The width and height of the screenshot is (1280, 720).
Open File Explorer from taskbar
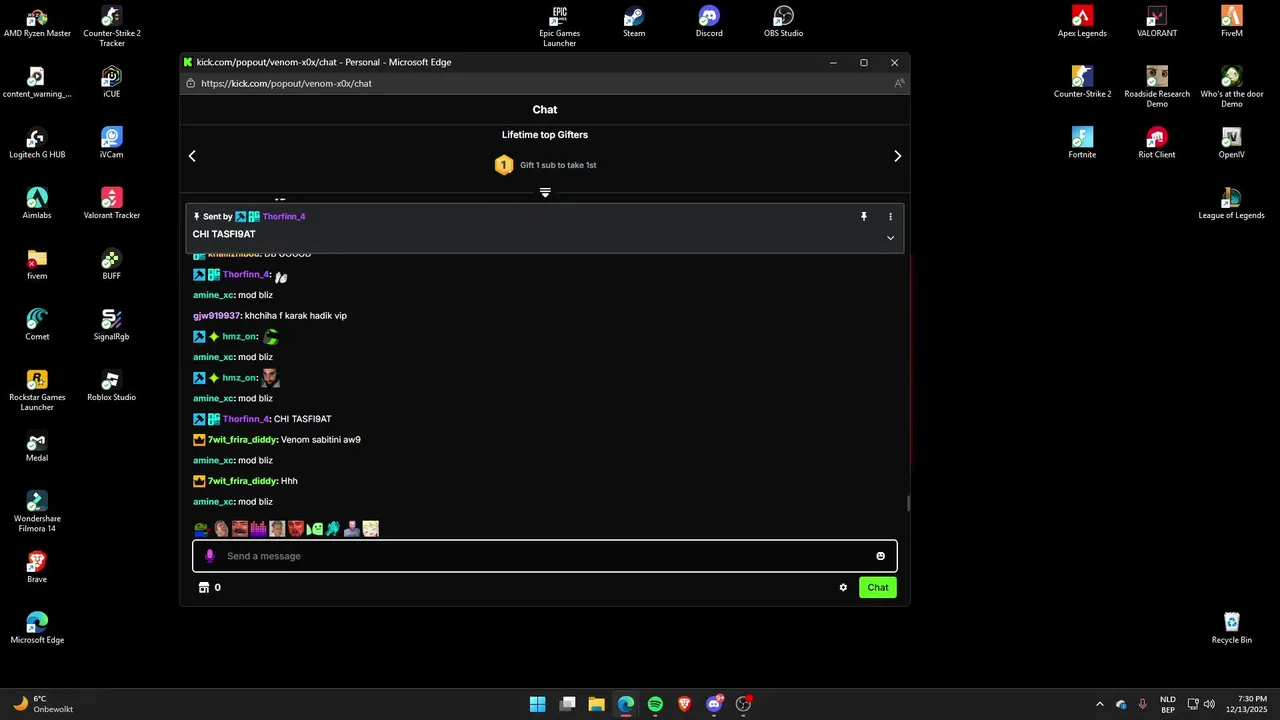point(596,704)
